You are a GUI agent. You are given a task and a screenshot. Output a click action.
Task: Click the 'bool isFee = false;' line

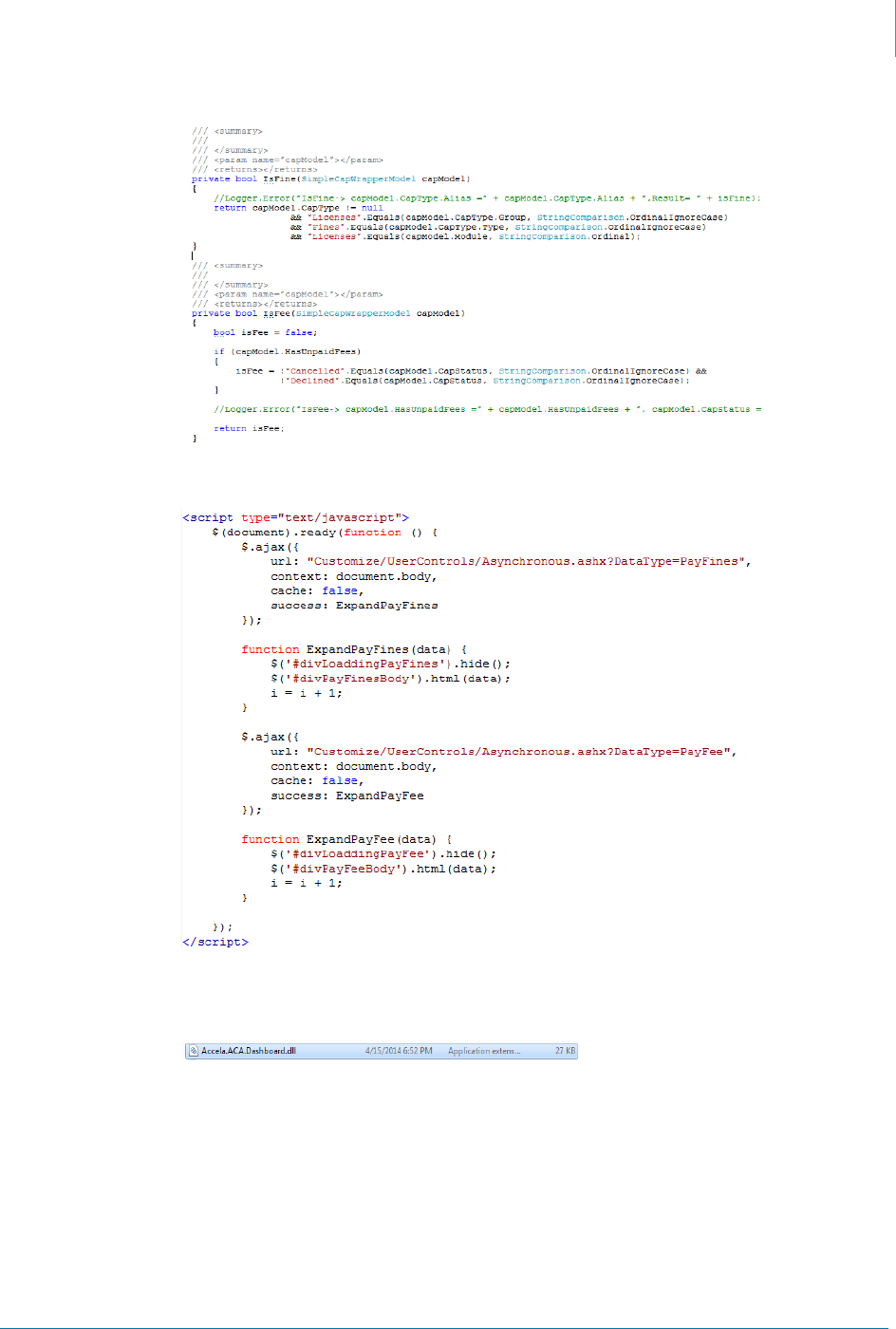[266, 332]
